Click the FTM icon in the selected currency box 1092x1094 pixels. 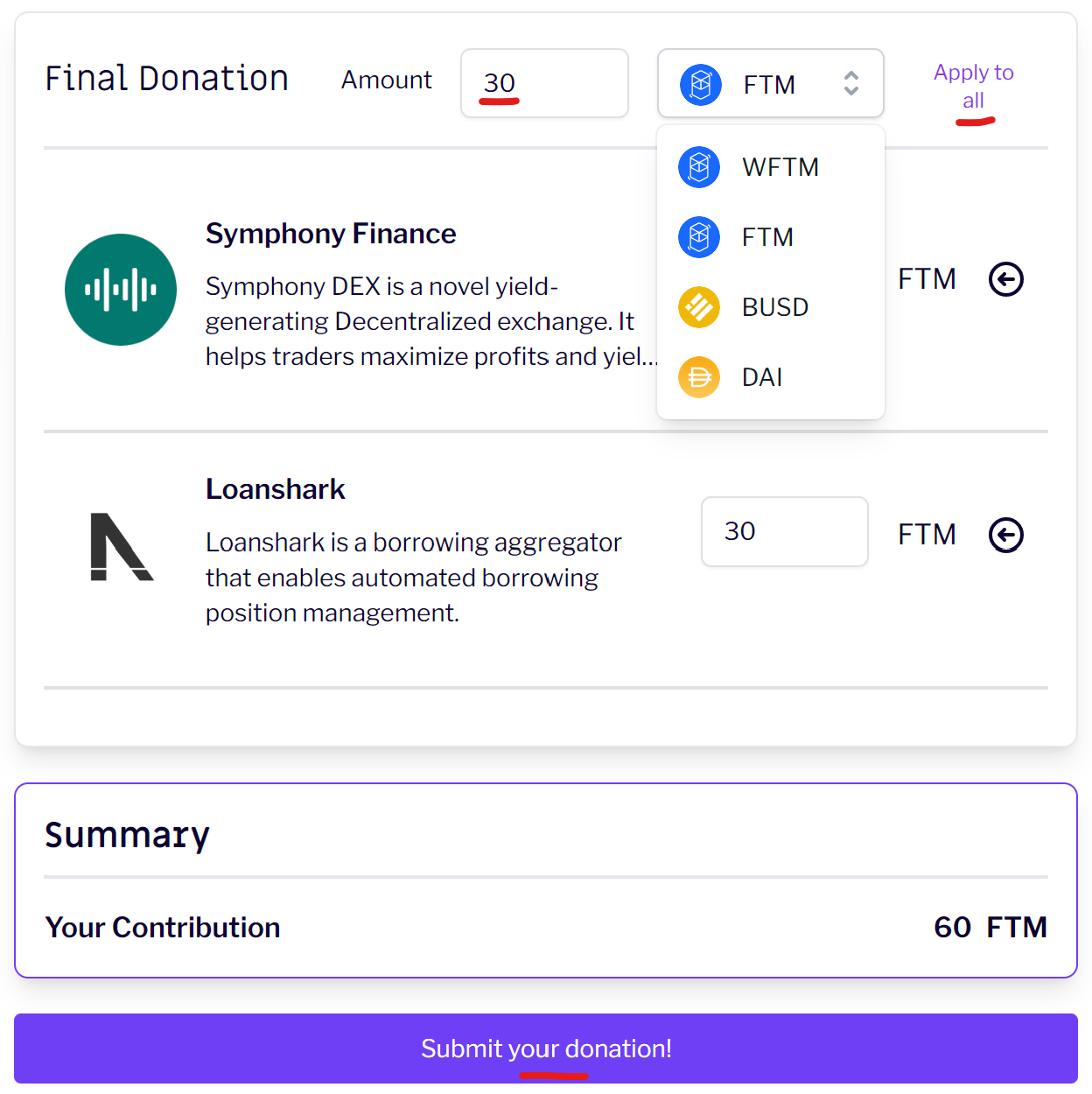tap(700, 84)
